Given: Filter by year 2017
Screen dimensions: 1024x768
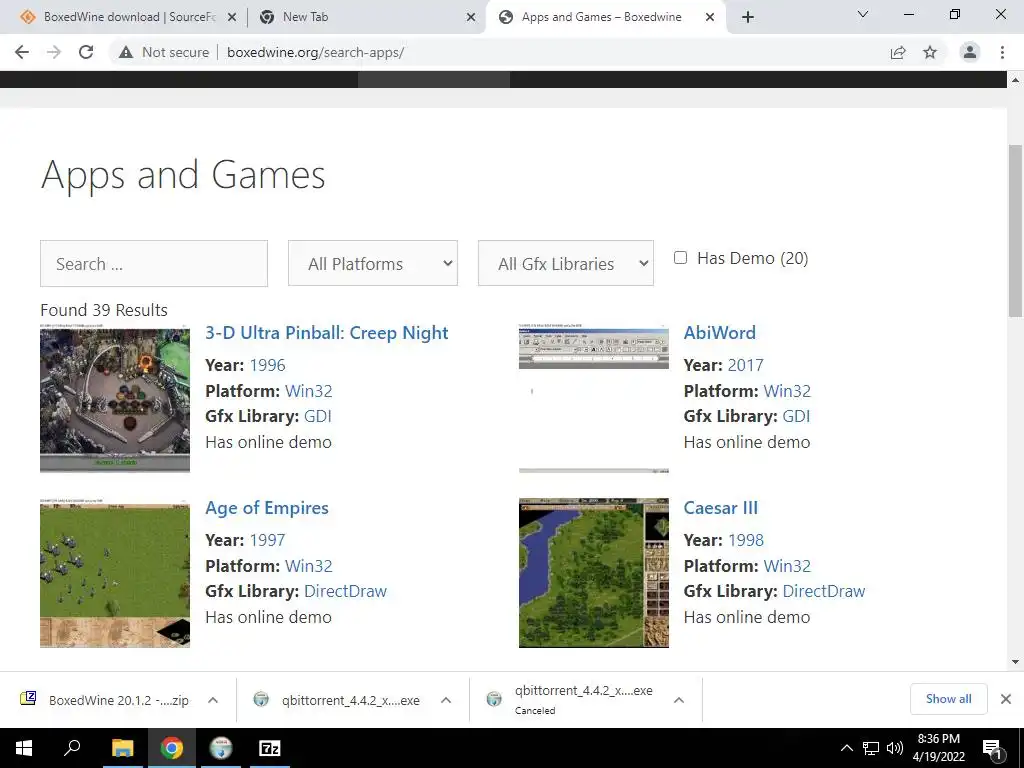Looking at the screenshot, I should coord(745,365).
